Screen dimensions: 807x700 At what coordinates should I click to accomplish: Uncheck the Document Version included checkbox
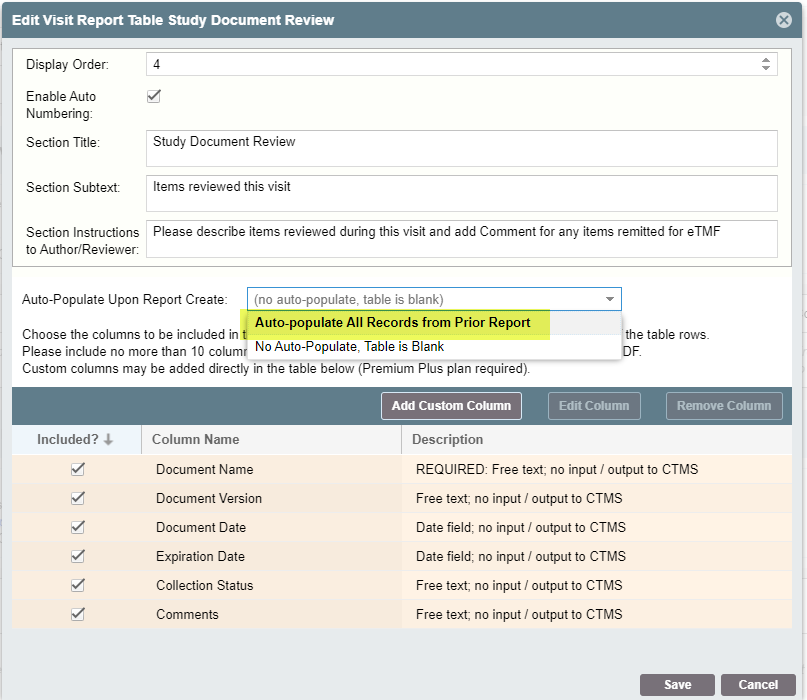pos(78,498)
